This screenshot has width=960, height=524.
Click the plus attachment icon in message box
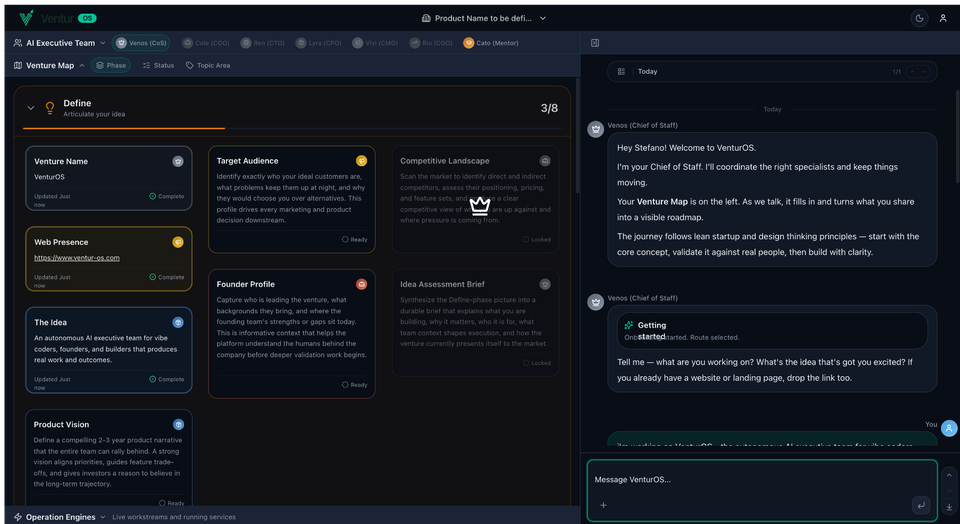coord(603,505)
